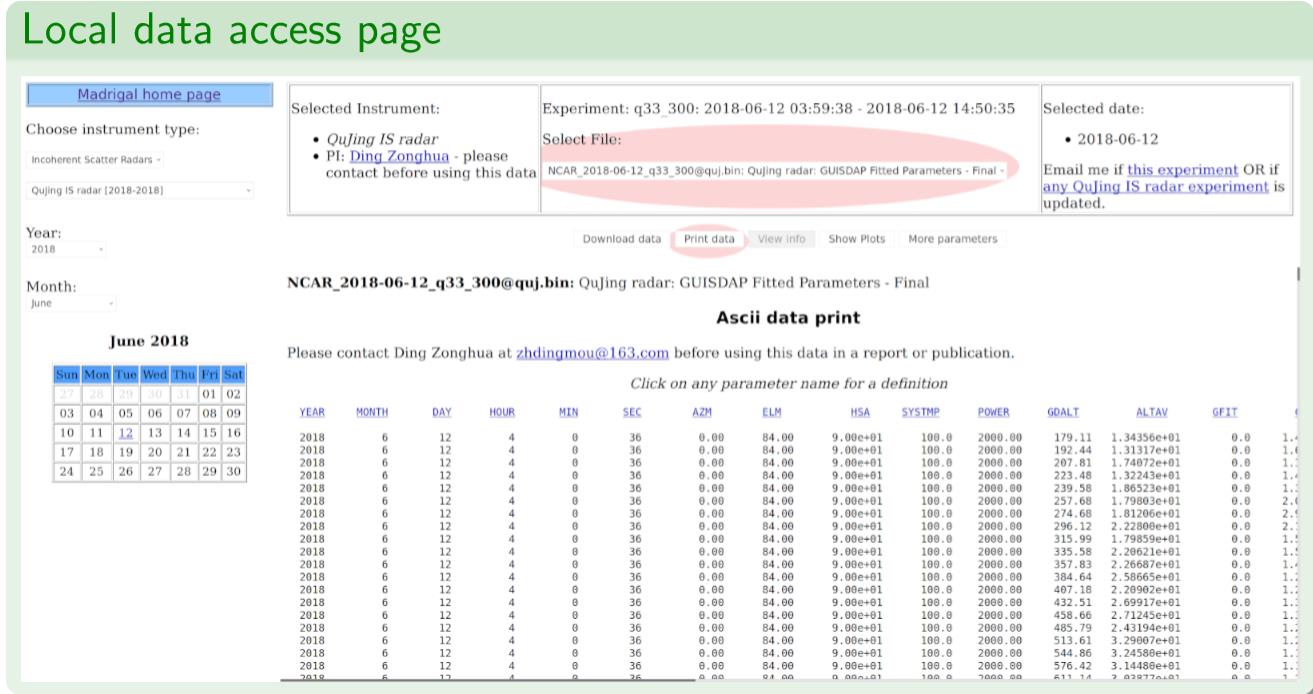Open the Madrigal home page link
This screenshot has height=694, width=1313.
tap(149, 95)
